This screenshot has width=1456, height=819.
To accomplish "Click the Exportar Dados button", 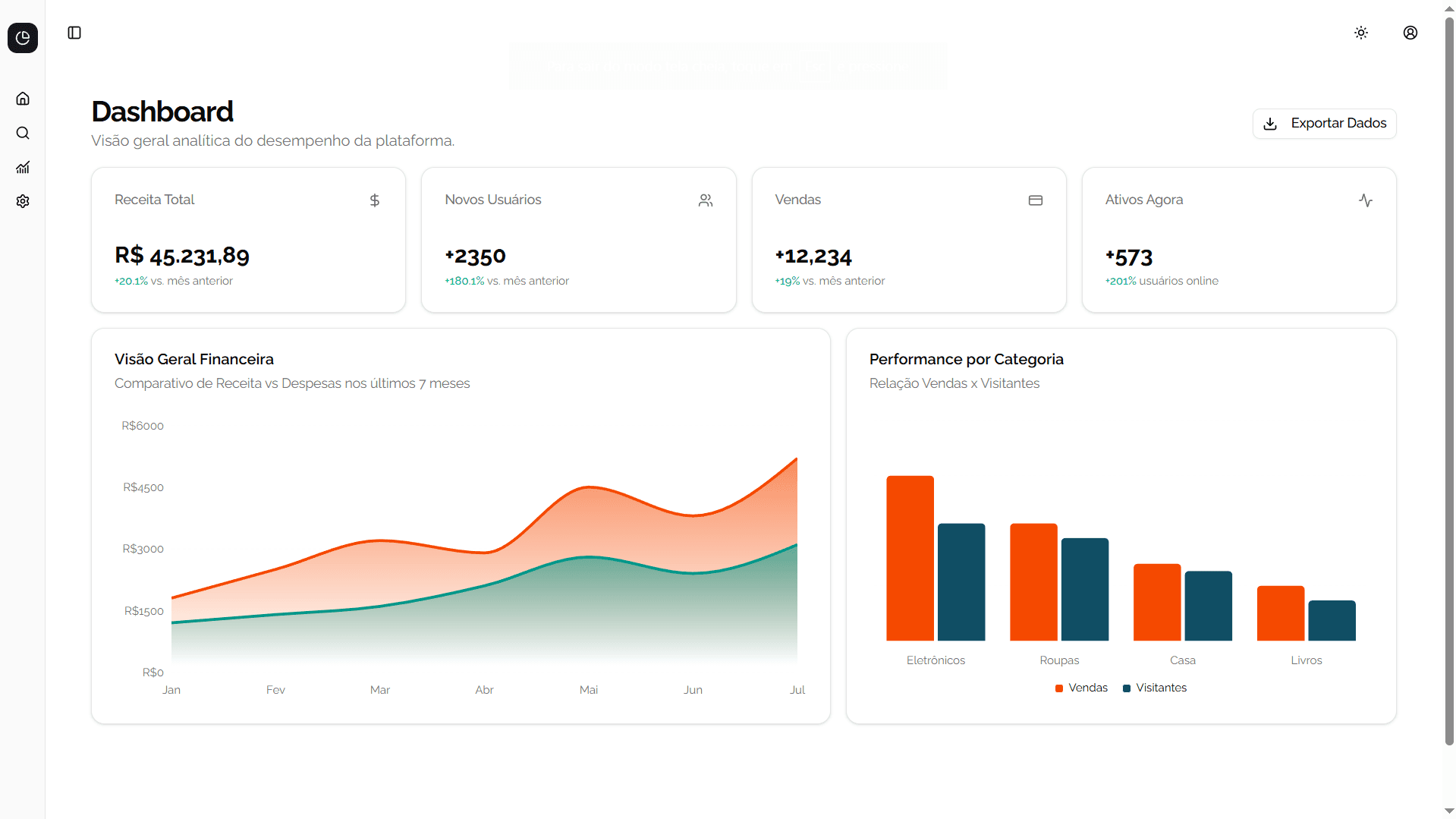I will click(1324, 123).
